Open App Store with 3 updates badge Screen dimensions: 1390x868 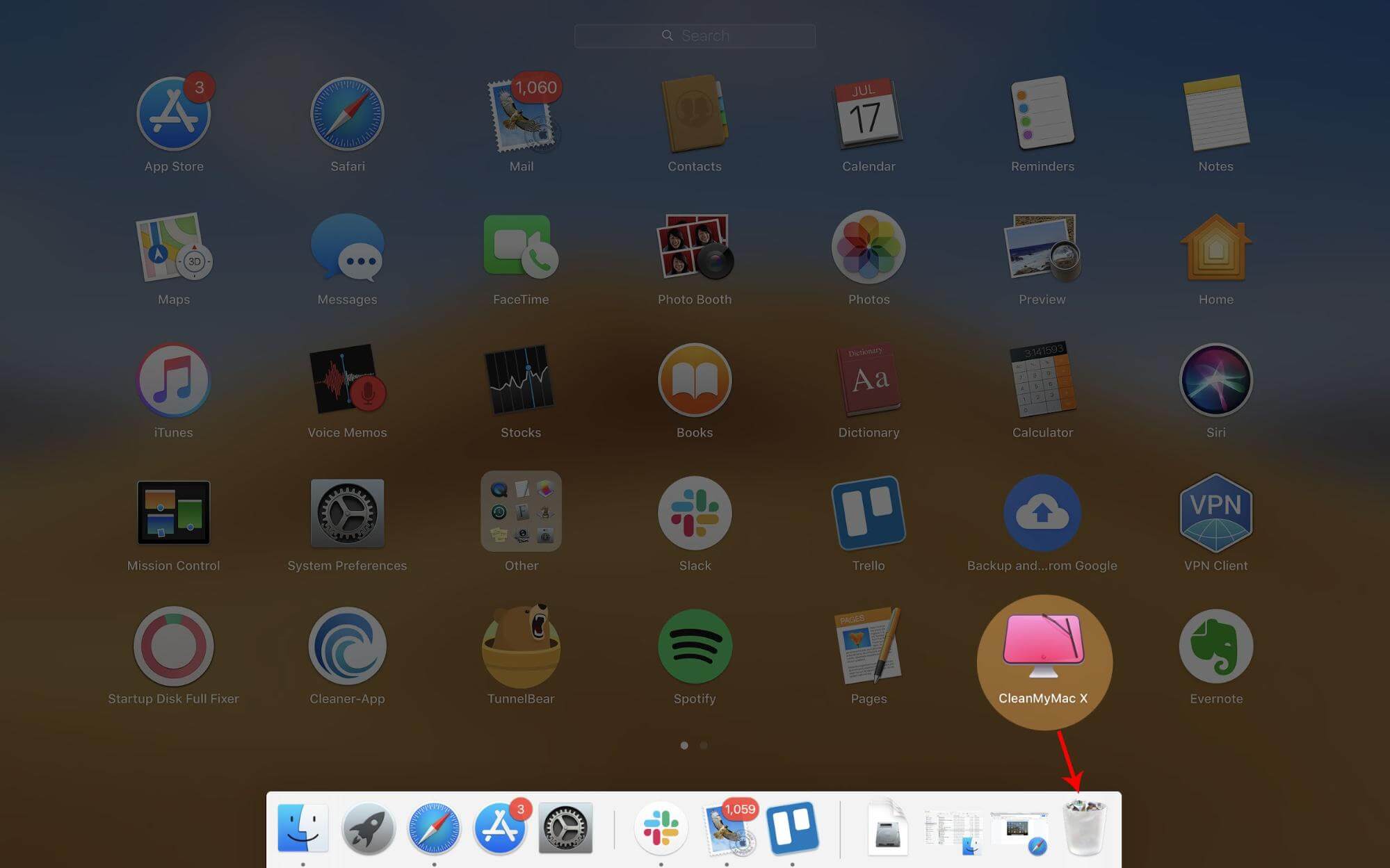tap(173, 113)
